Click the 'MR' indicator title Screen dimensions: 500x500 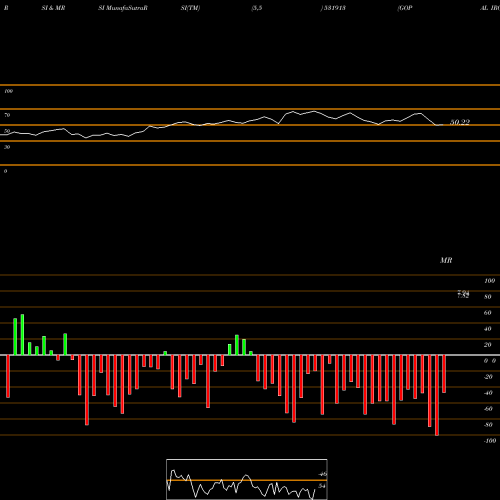[x=446, y=260]
